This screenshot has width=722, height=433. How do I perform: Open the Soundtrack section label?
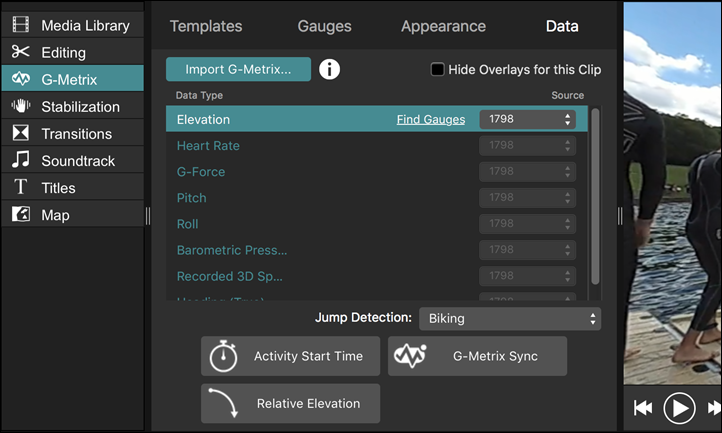click(x=78, y=161)
